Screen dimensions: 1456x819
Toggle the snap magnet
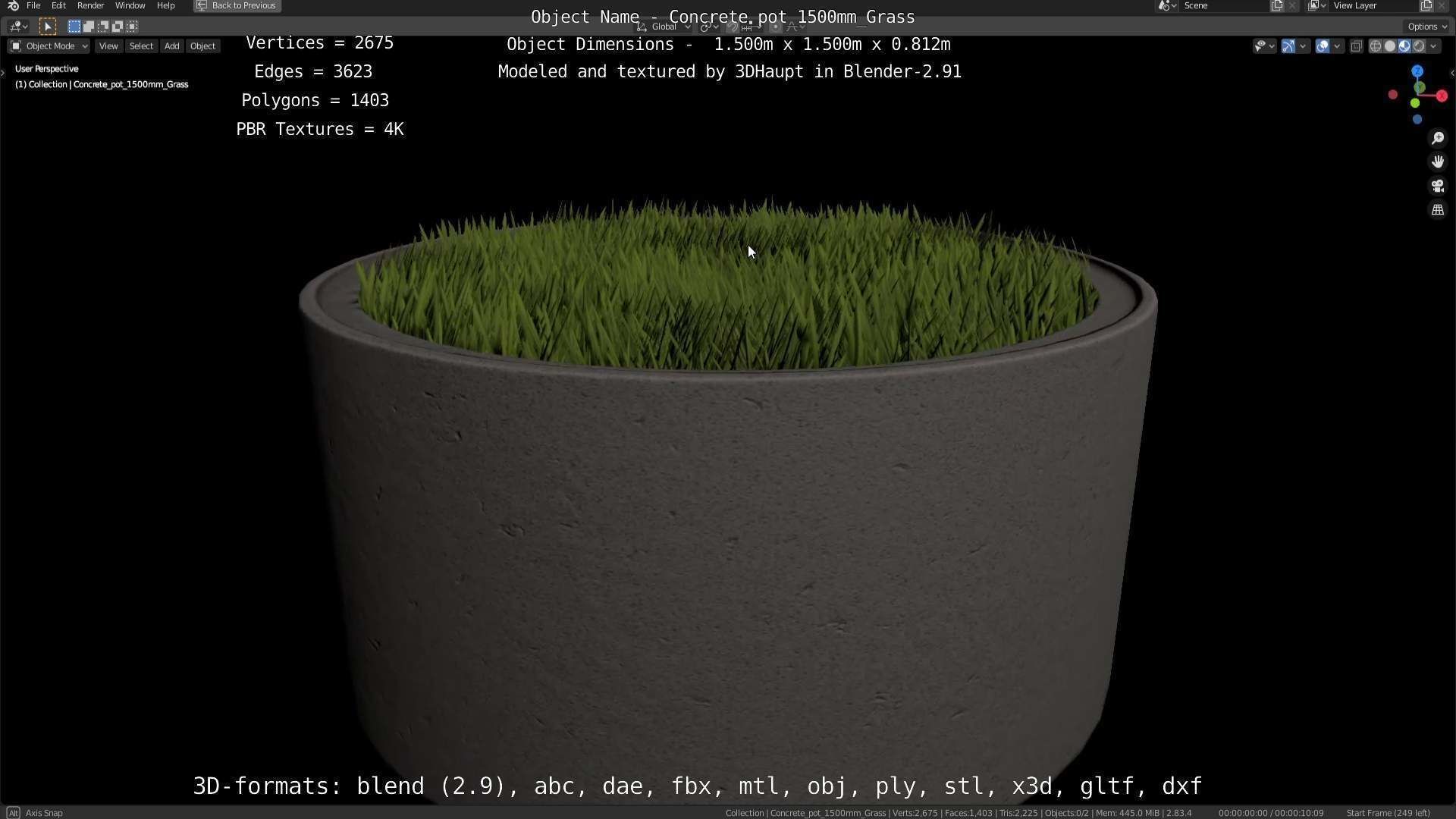733,27
